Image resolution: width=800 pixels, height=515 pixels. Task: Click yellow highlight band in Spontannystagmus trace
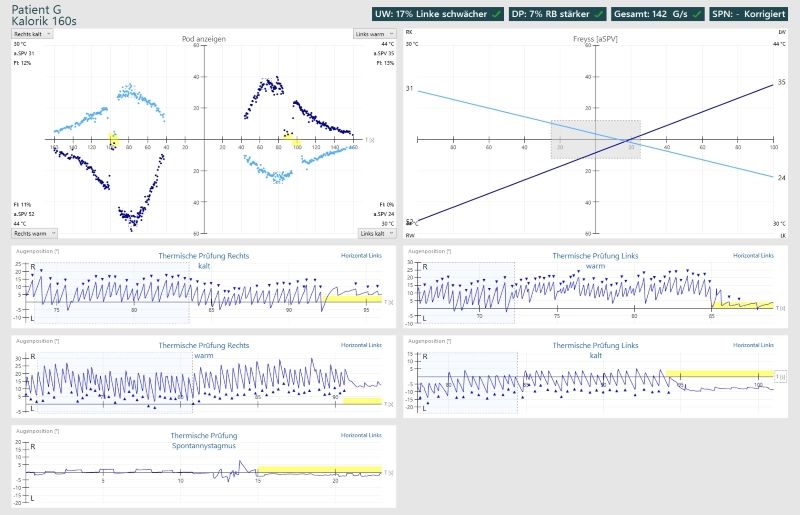(x=318, y=469)
